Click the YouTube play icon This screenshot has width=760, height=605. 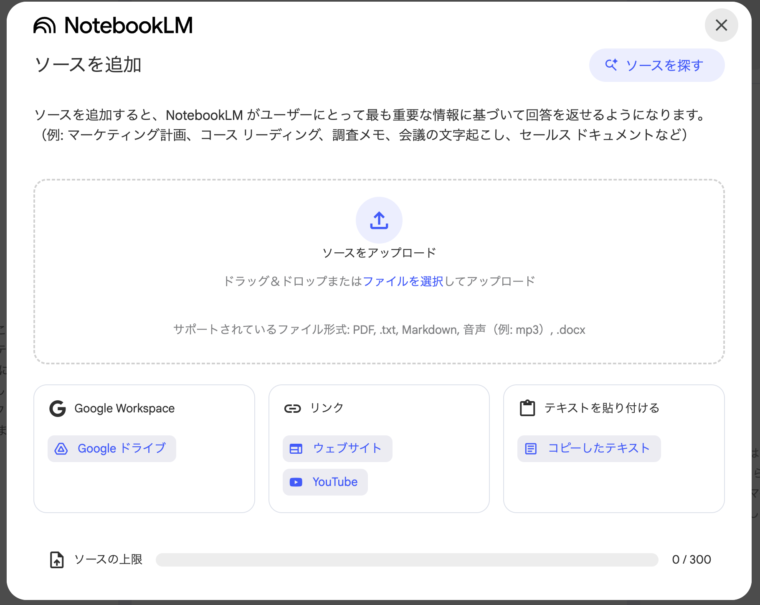point(295,482)
